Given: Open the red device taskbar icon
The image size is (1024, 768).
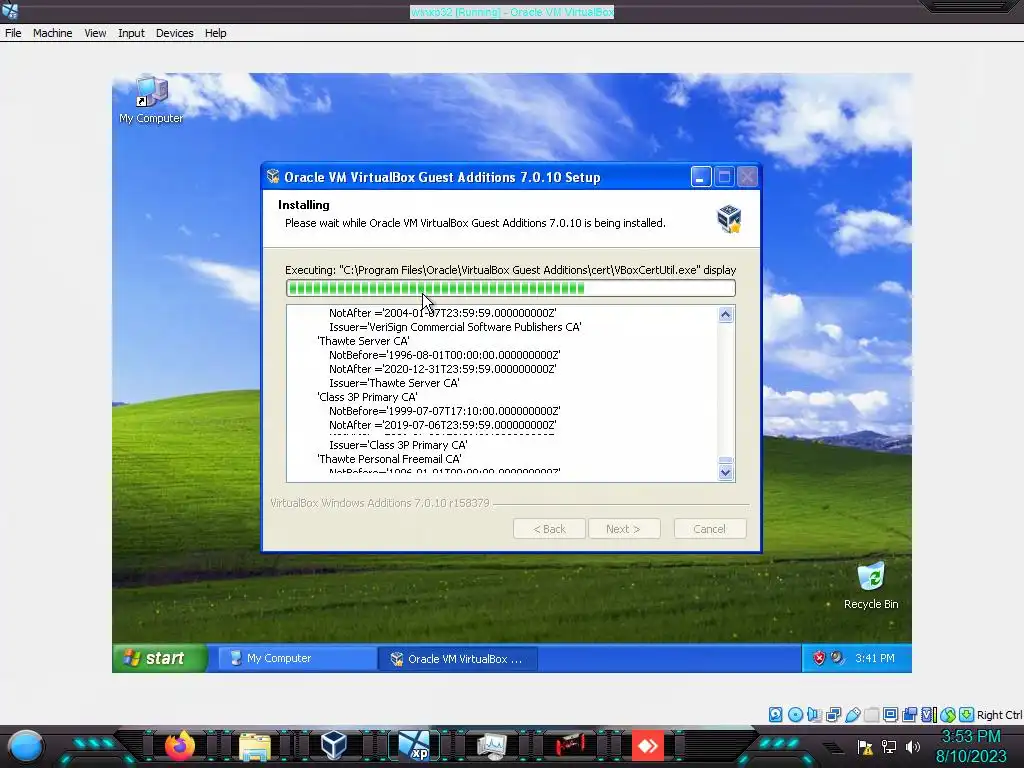Looking at the screenshot, I should pos(569,745).
